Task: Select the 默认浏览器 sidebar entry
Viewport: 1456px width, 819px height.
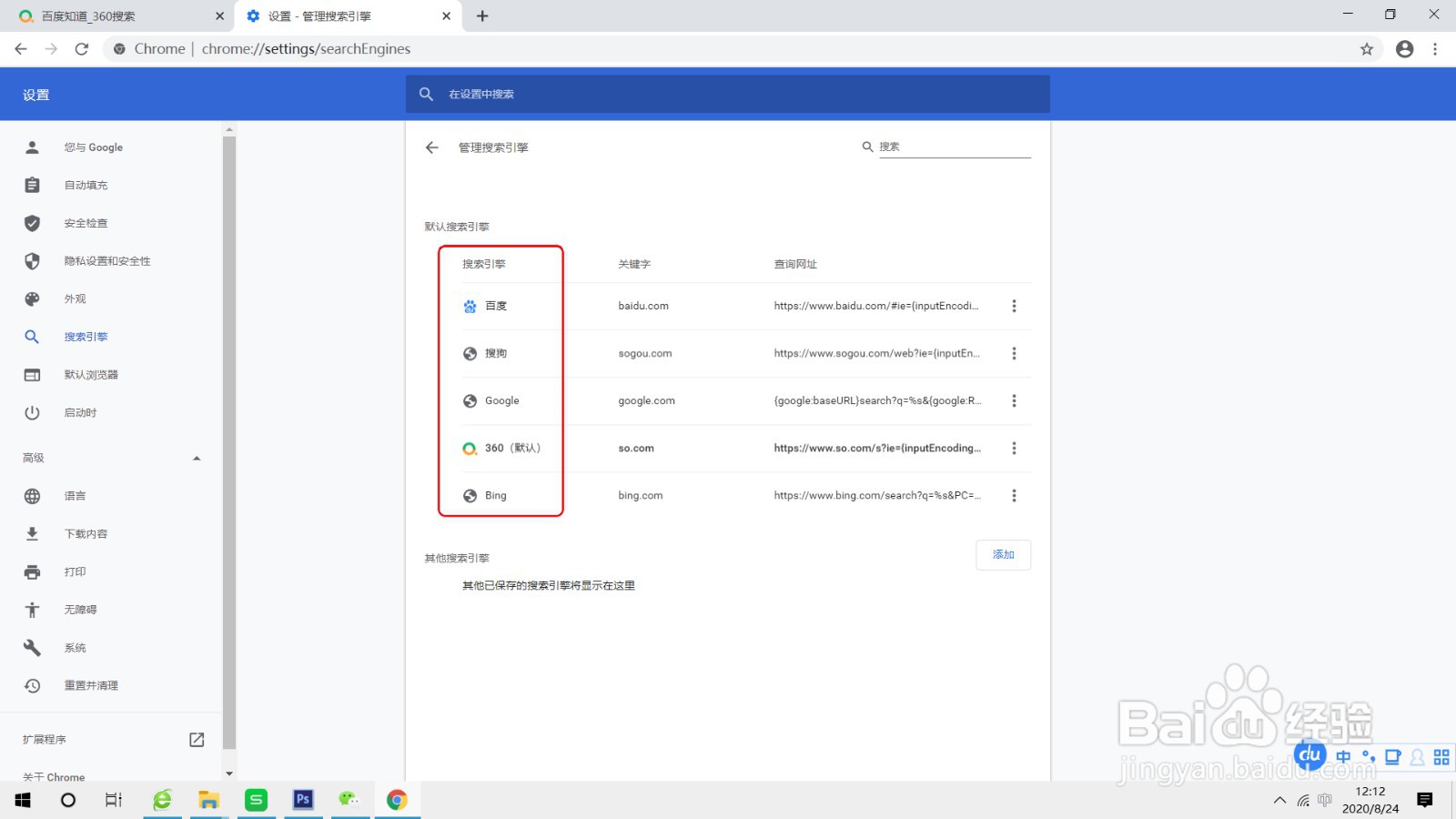Action: [89, 374]
